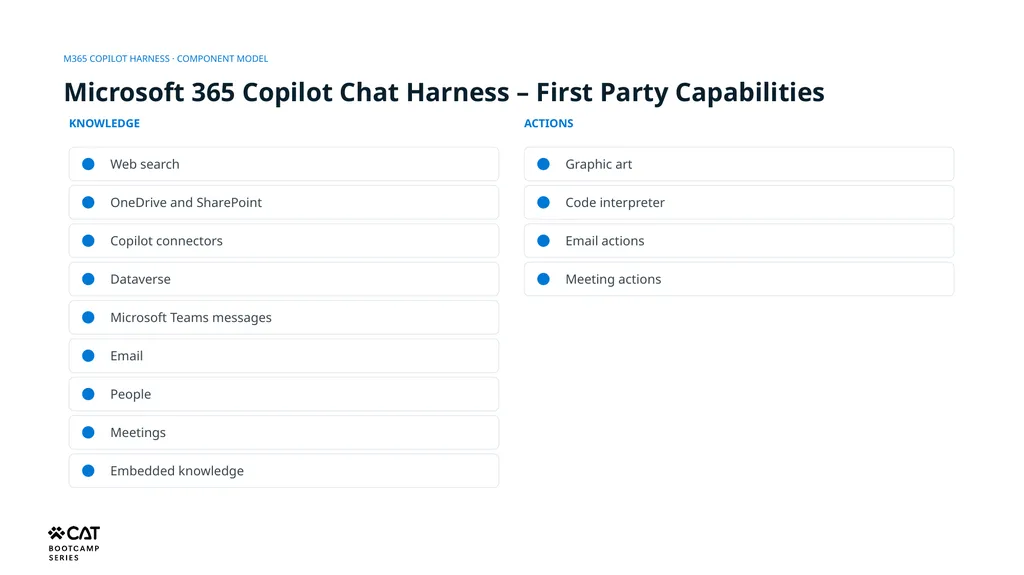Click the blue dot beside Meeting actions
This screenshot has width=1024, height=575.
pos(543,279)
